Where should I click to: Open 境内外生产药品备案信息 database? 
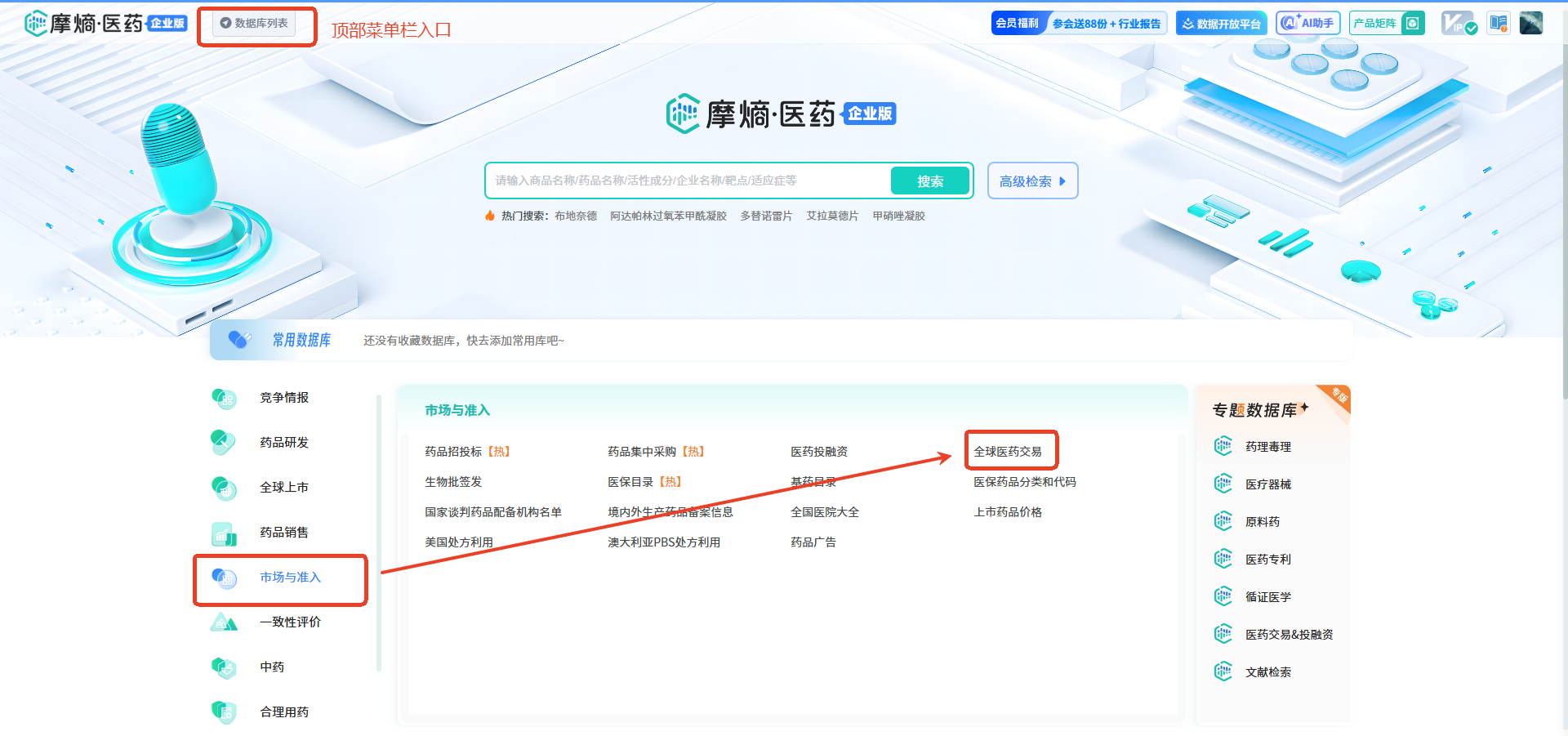pos(670,512)
